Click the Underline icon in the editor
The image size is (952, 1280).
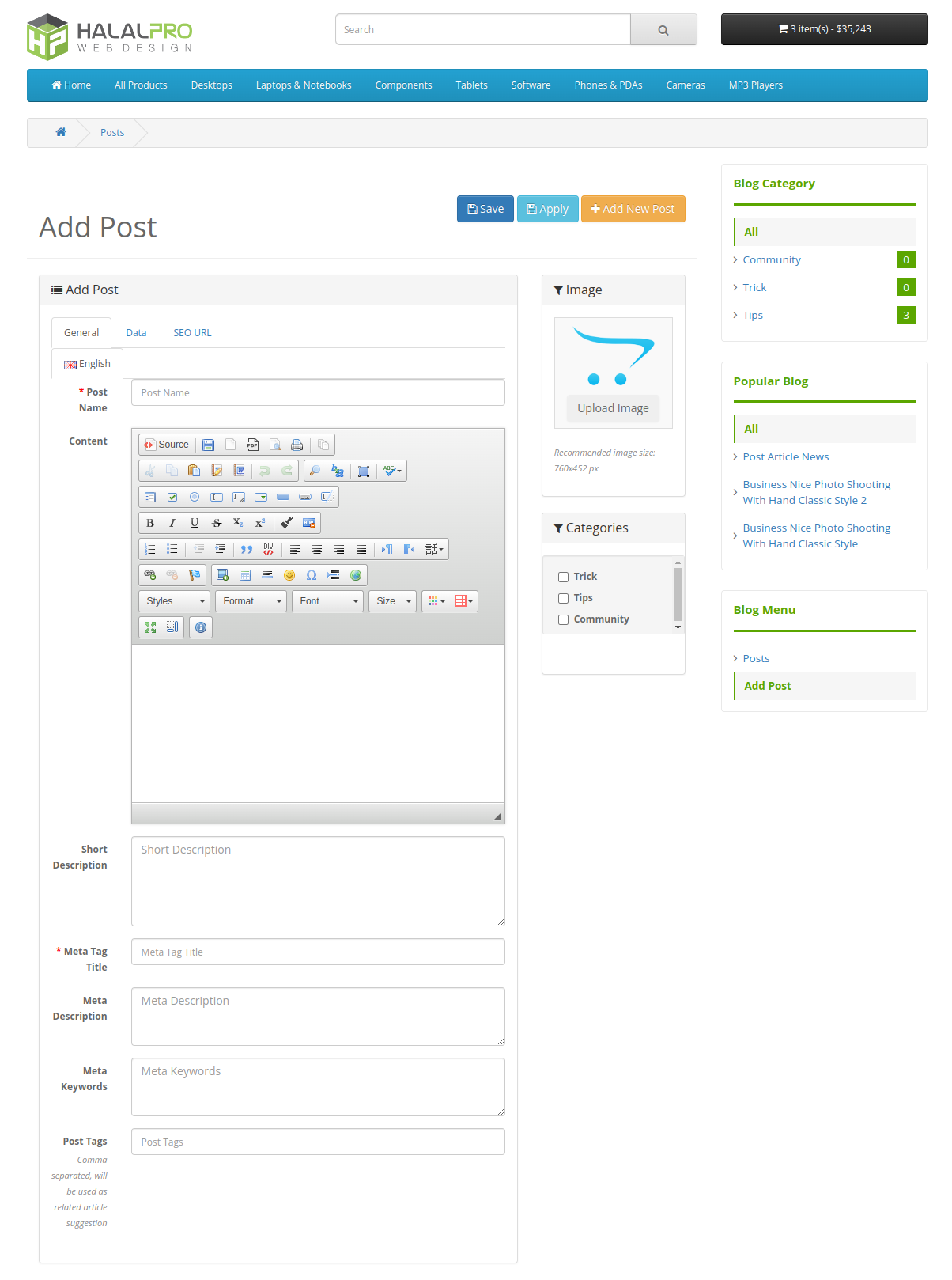click(x=195, y=523)
